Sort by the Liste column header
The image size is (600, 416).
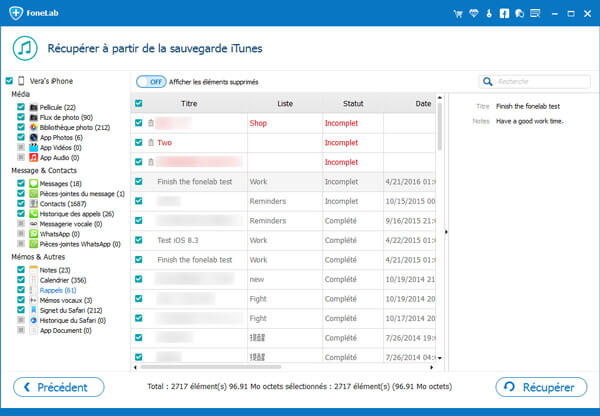pos(285,104)
